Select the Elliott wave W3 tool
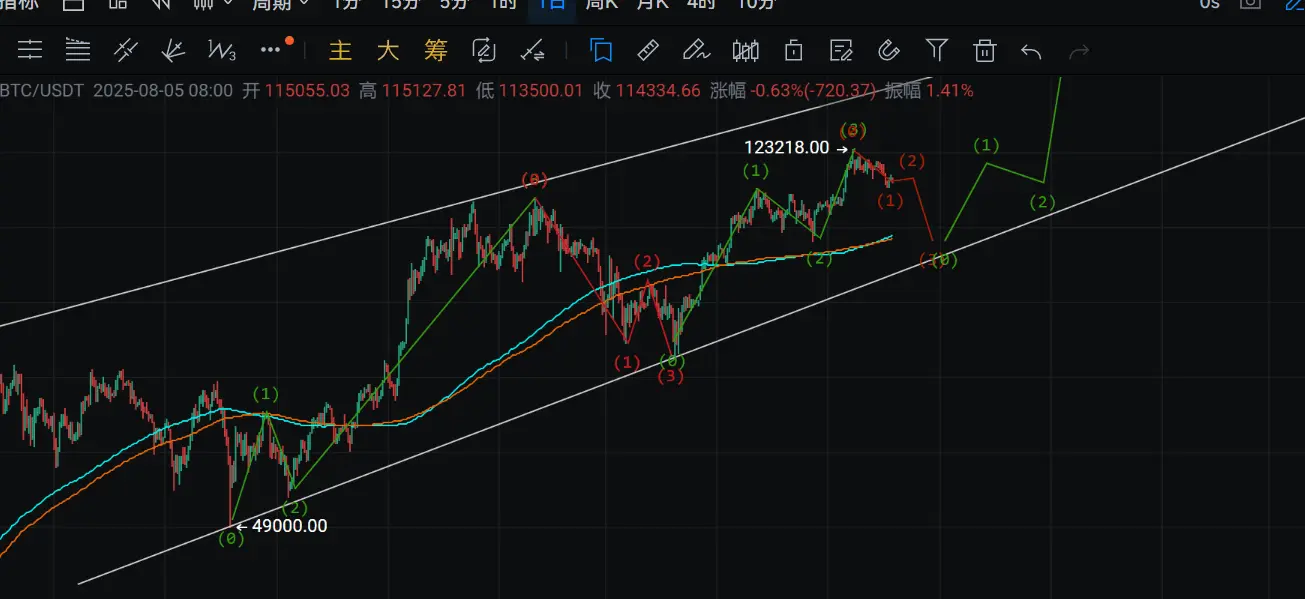This screenshot has width=1305, height=599. coord(221,49)
